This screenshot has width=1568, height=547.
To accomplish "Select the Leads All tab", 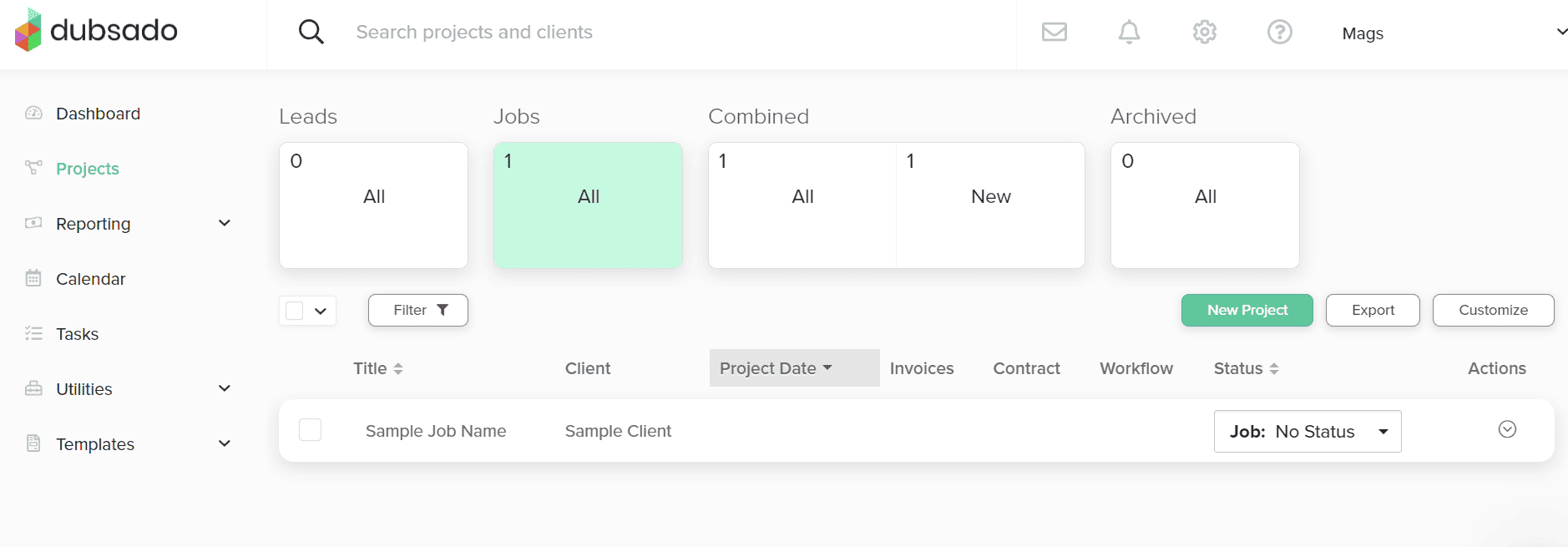I will pyautogui.click(x=373, y=205).
